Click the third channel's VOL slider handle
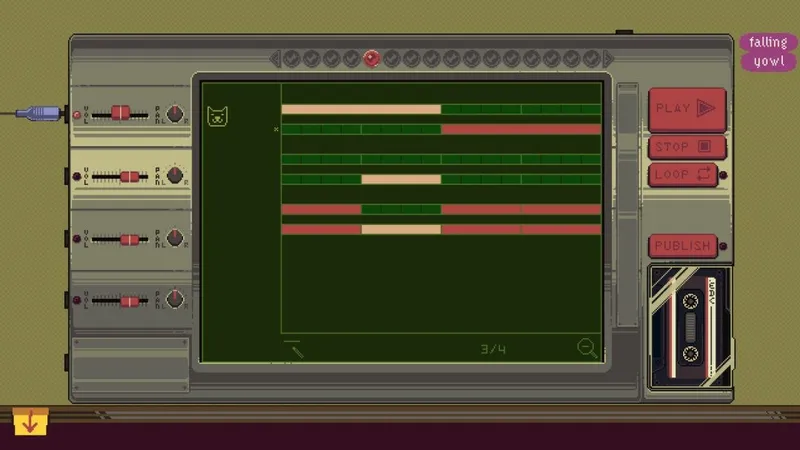800x450 pixels. (x=130, y=239)
